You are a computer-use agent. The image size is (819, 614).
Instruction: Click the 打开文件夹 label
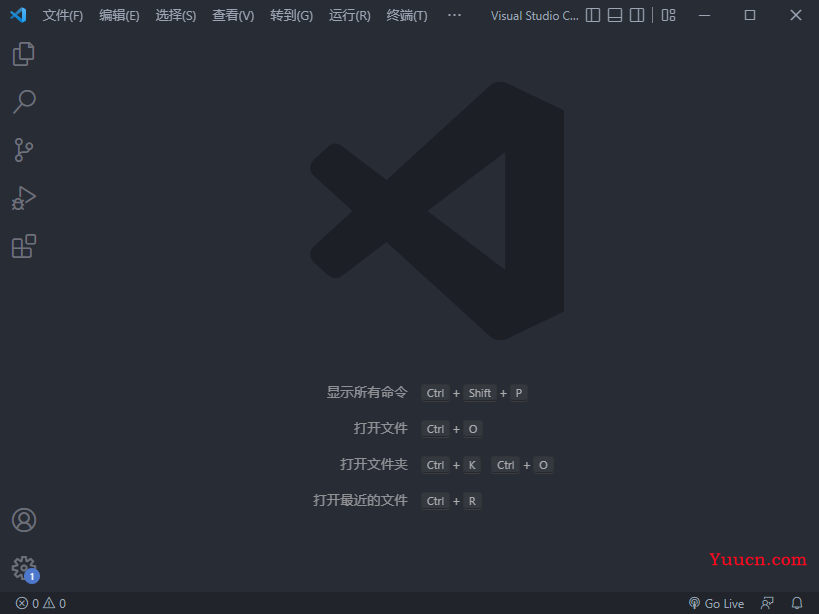(x=374, y=465)
